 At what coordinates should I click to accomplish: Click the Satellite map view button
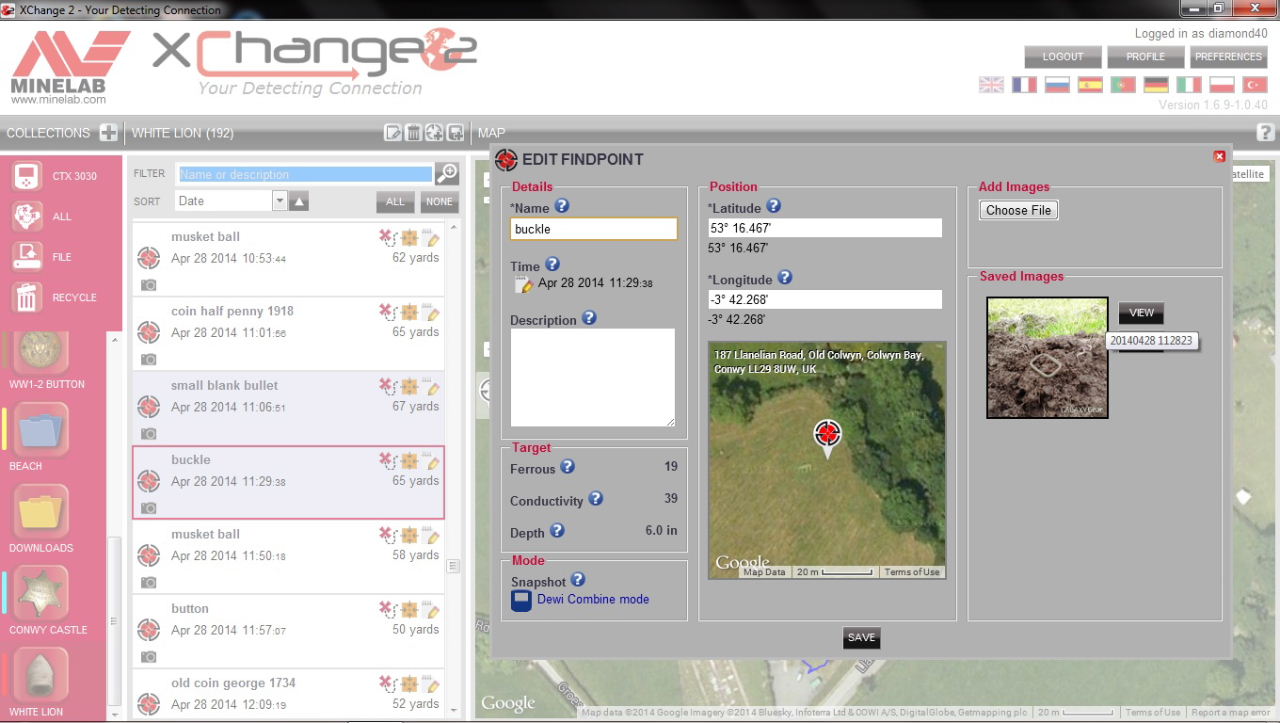1248,174
